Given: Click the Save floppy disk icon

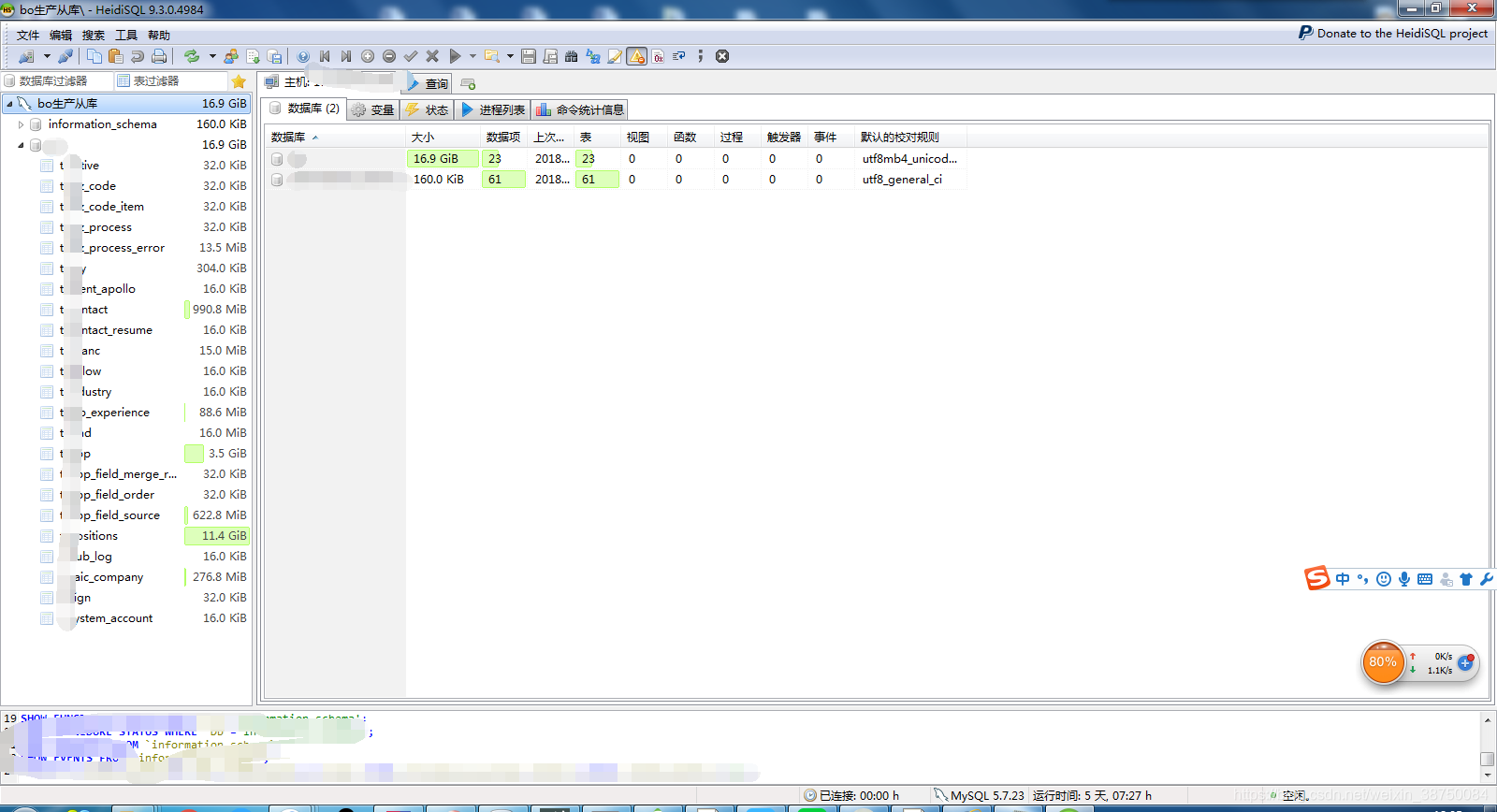Looking at the screenshot, I should pos(529,56).
